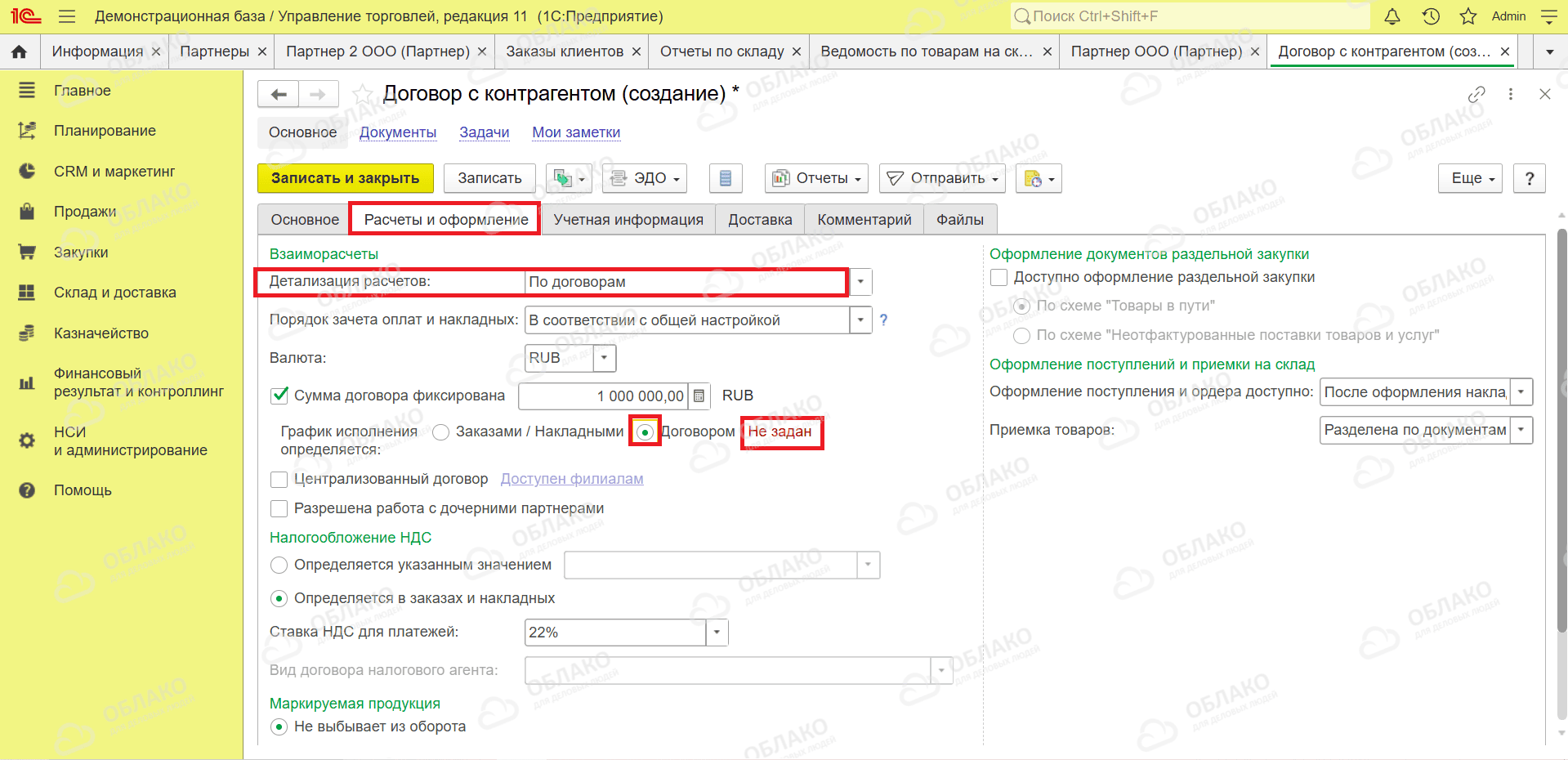
Task: Select Договором radio button
Action: (x=646, y=432)
